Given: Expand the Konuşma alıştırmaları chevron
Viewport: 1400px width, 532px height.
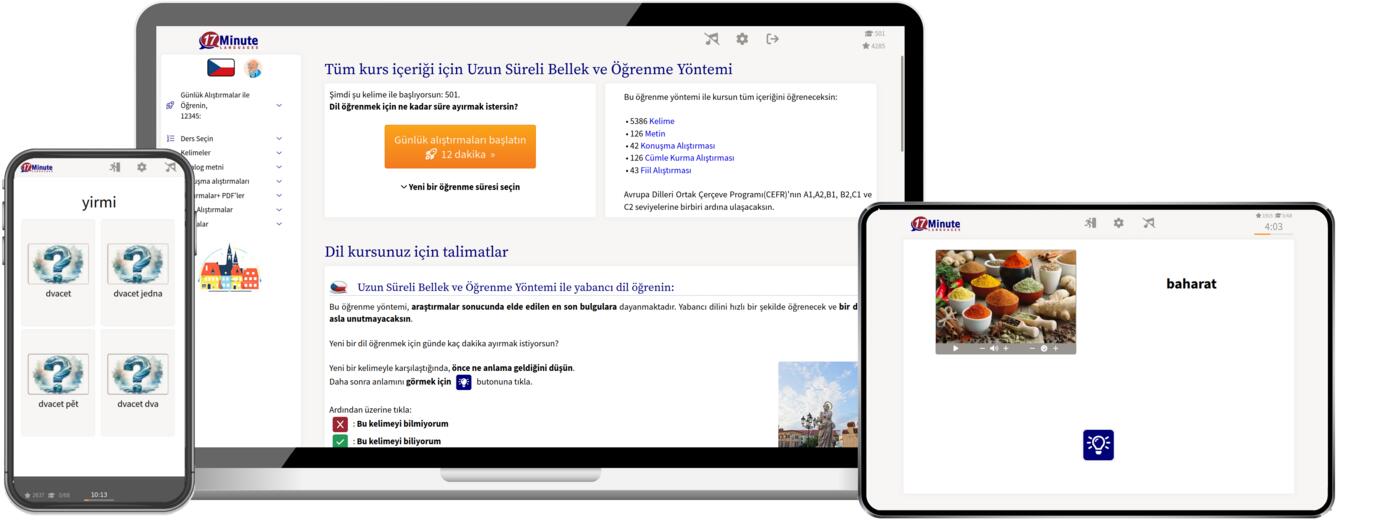Looking at the screenshot, I should point(279,182).
